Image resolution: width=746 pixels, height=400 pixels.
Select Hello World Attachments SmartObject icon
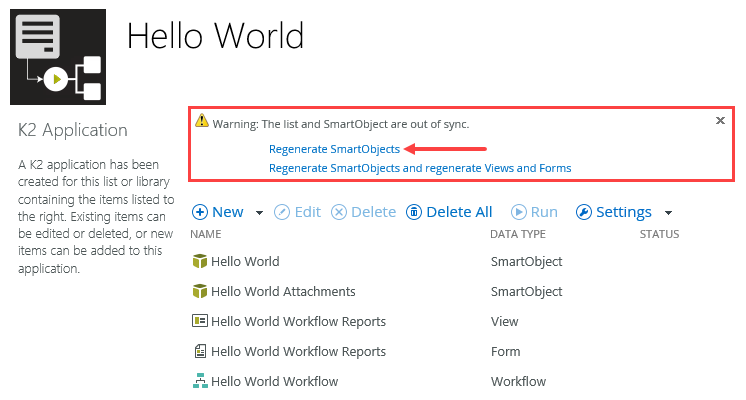[x=199, y=292]
